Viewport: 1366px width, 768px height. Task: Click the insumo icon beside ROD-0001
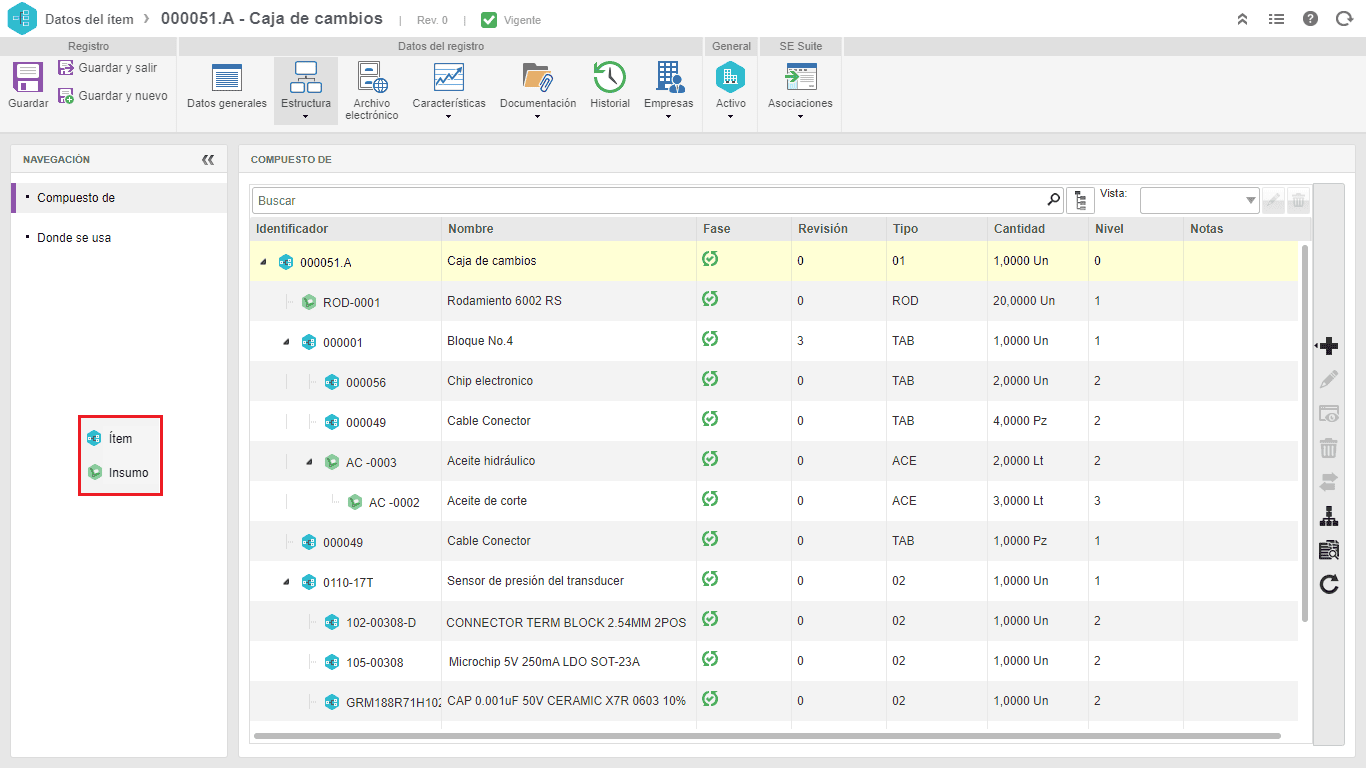pyautogui.click(x=309, y=302)
